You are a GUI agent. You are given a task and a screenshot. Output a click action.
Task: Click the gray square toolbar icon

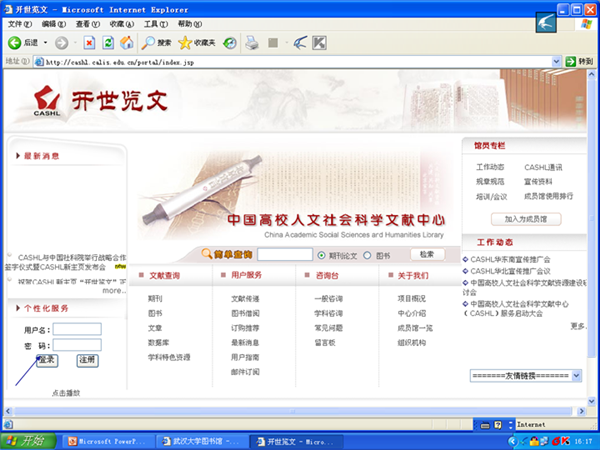[273, 43]
